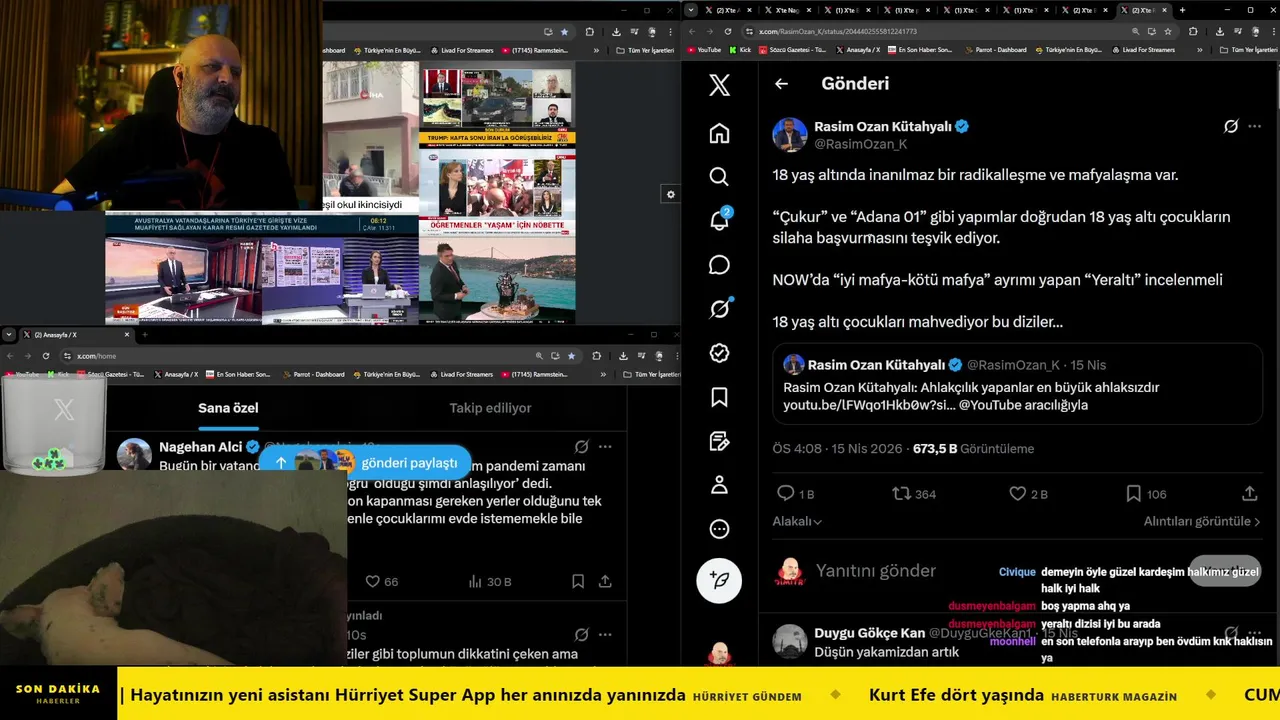Screen dimensions: 1280x720
Task: Click the gönderi paylaştı new posts pill
Action: tap(365, 462)
